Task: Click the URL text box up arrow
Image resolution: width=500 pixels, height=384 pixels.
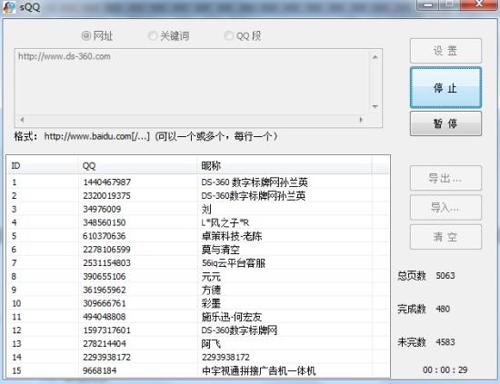Action: click(x=375, y=57)
